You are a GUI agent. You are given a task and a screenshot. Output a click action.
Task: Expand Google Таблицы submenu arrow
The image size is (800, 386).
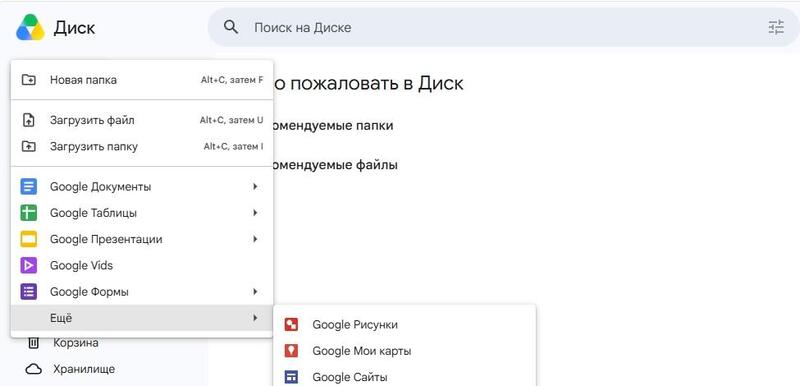point(255,213)
